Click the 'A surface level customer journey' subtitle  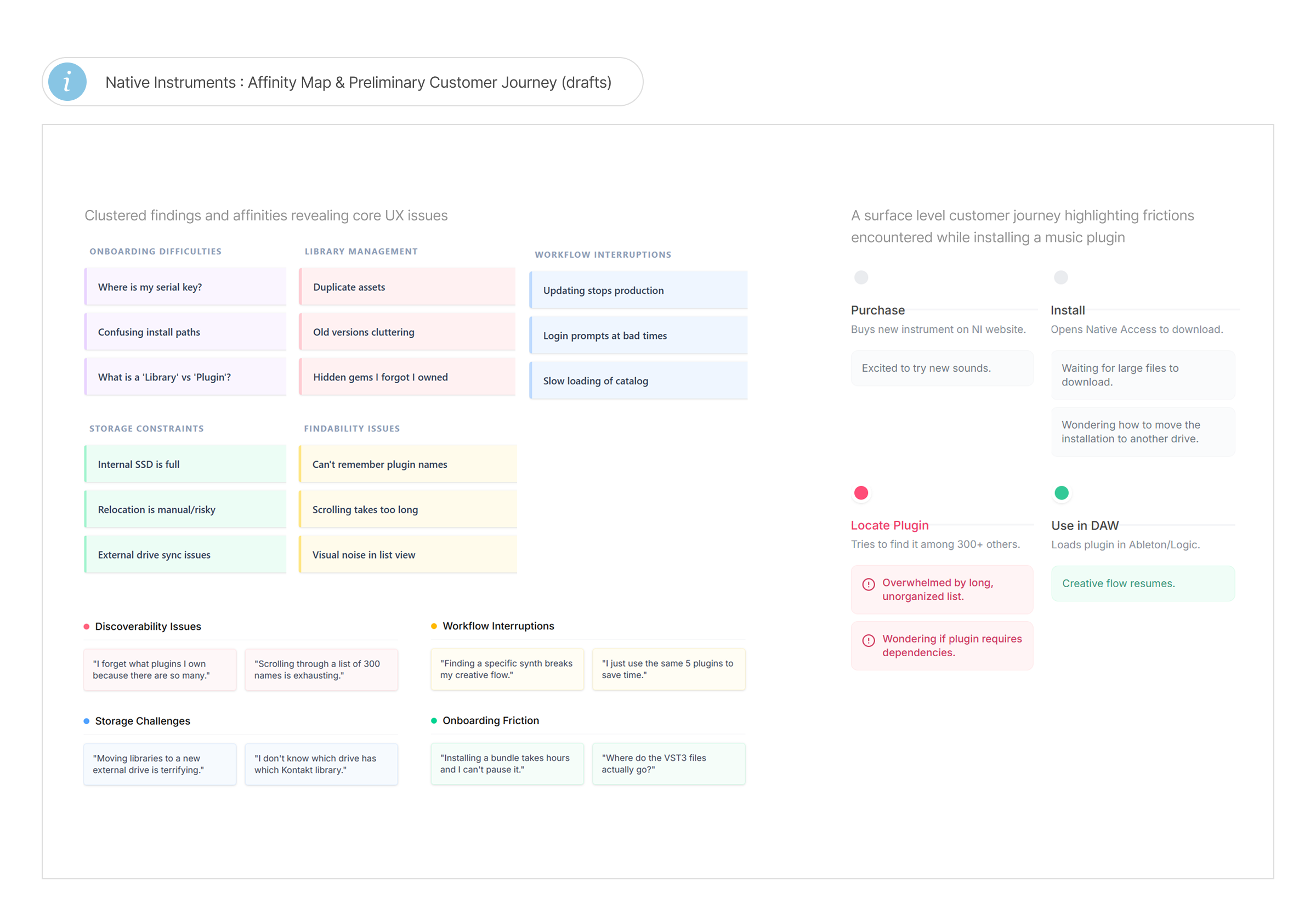coord(1022,226)
